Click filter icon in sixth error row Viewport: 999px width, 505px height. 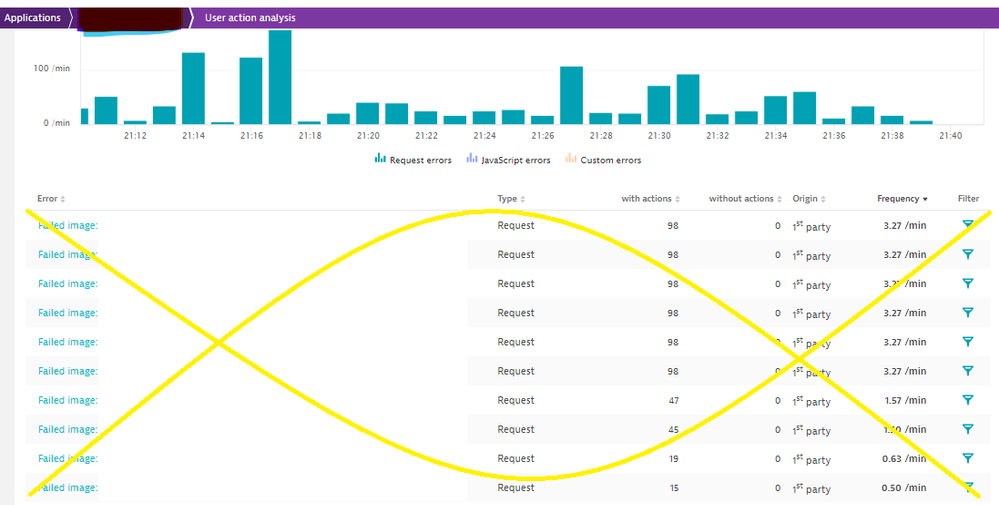click(967, 371)
